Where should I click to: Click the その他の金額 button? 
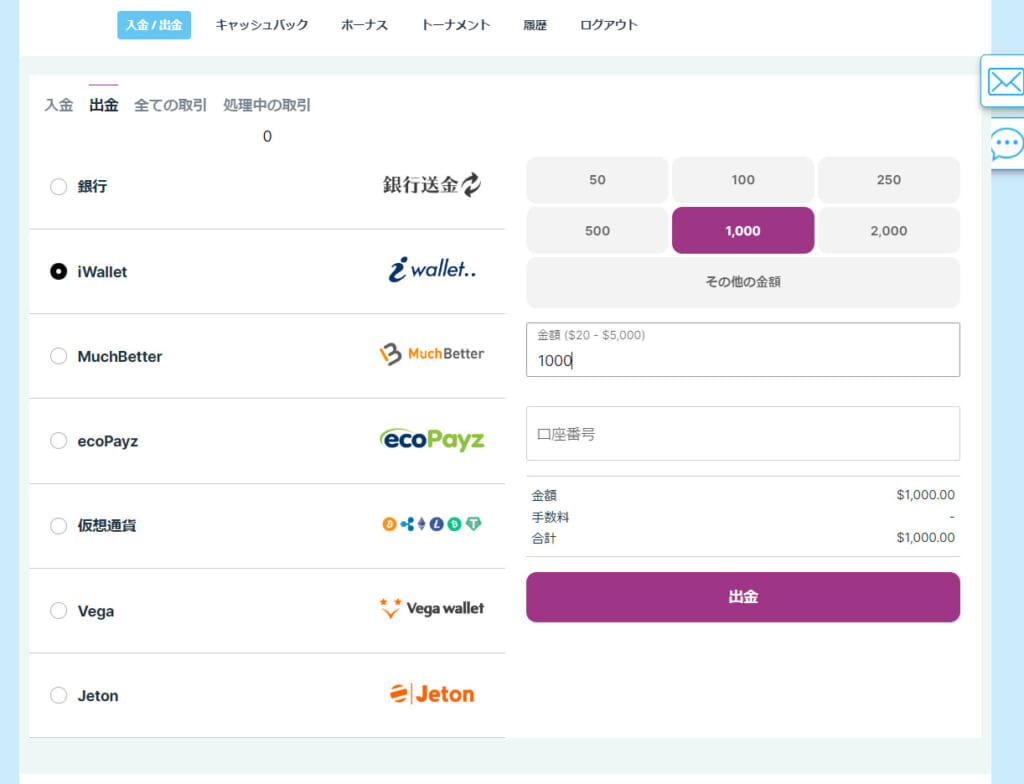(743, 282)
